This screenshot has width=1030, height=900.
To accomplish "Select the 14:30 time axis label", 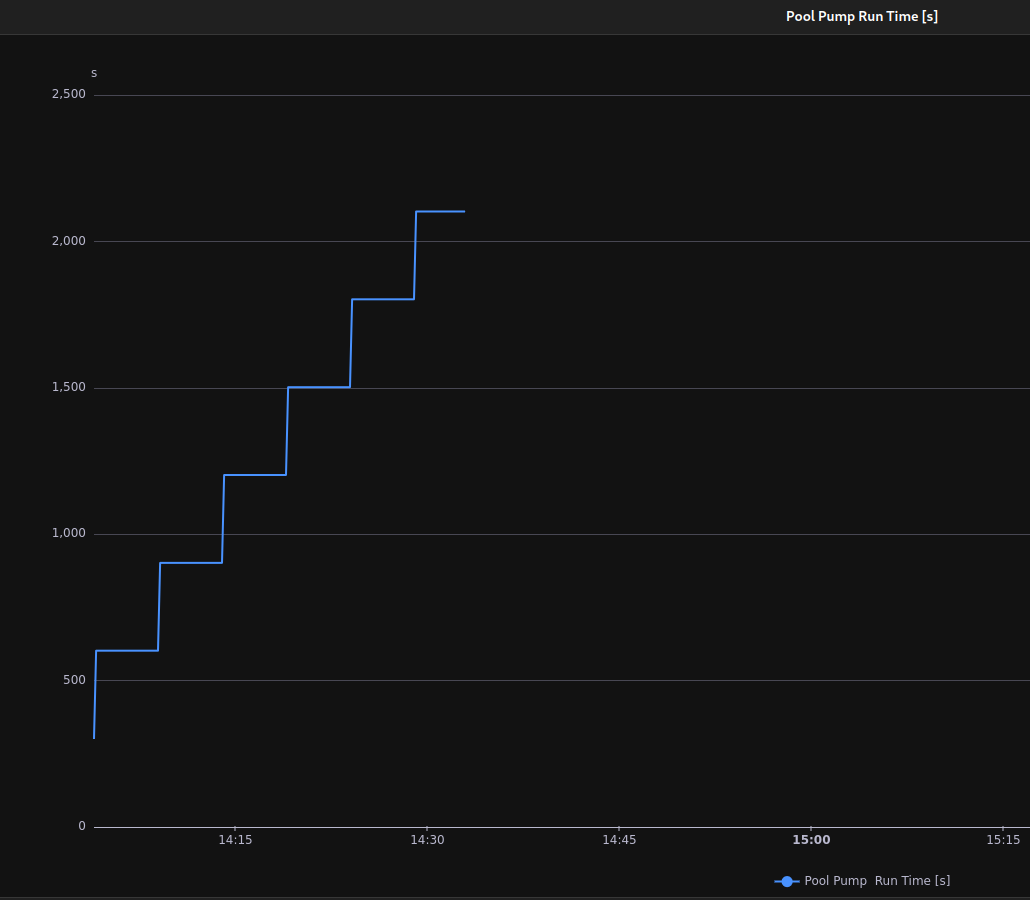I will pos(427,840).
